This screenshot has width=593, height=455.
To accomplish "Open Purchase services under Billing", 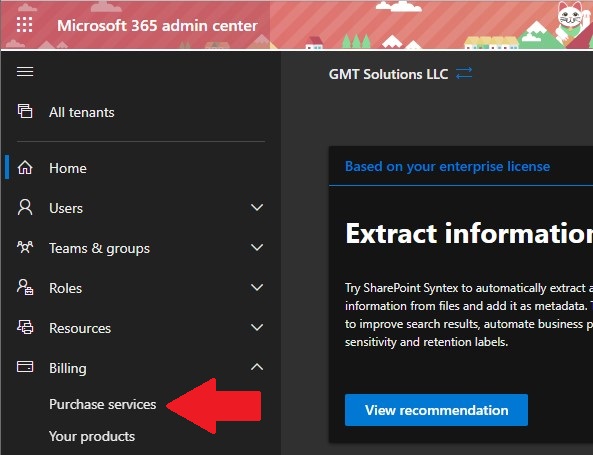I will [102, 404].
